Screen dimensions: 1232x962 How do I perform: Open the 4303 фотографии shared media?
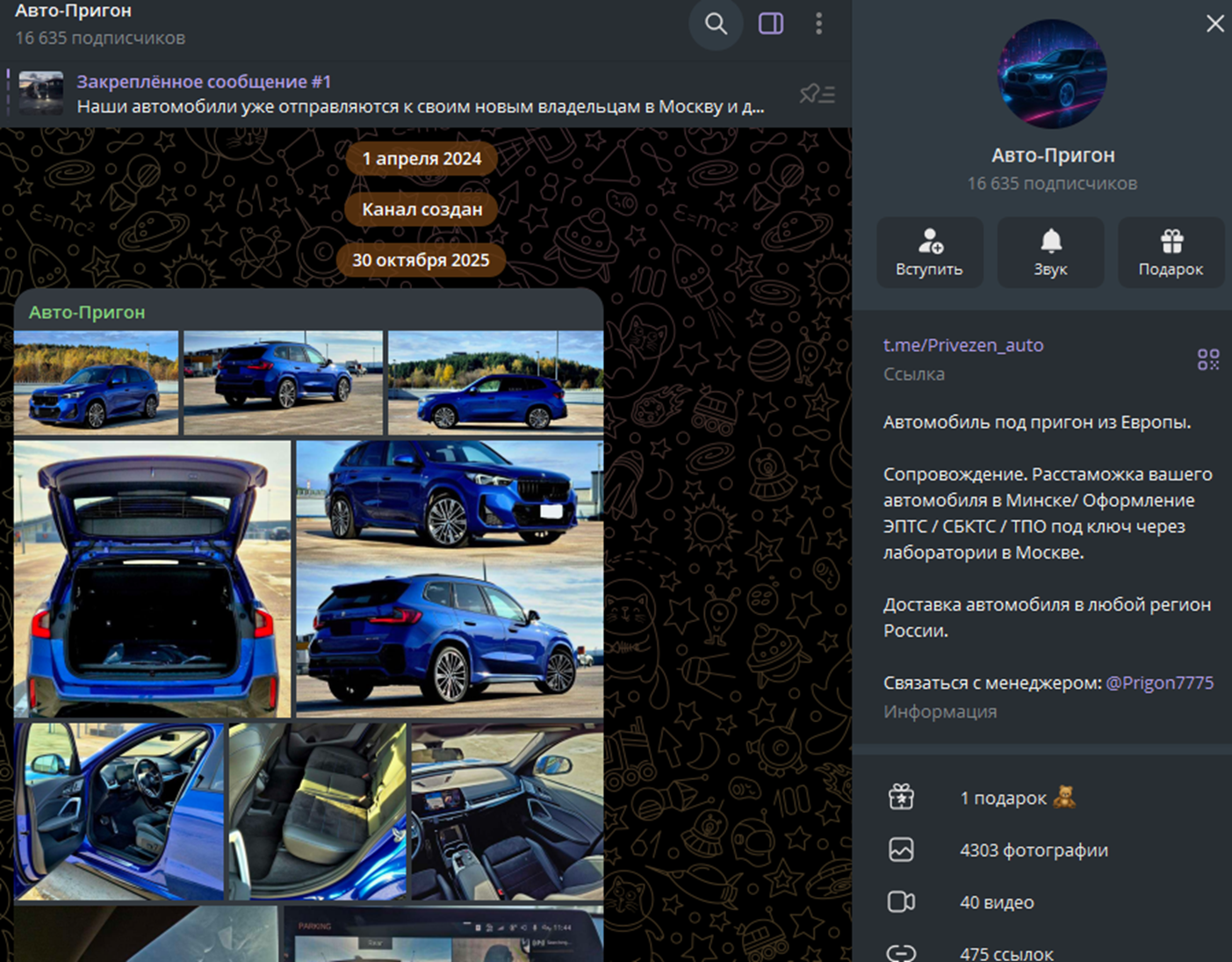1033,850
